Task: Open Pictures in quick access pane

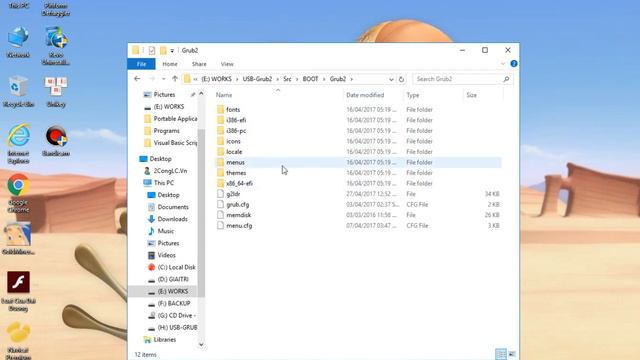Action: pos(164,95)
